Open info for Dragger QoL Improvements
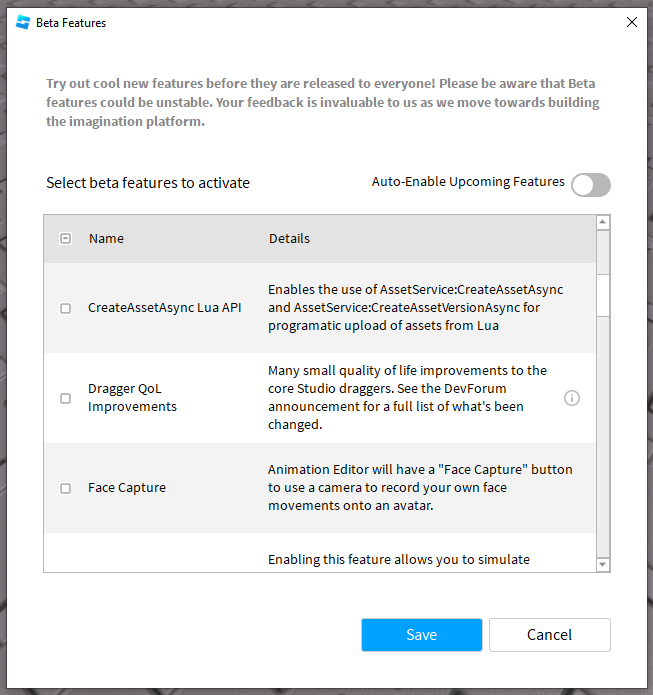 tap(571, 398)
